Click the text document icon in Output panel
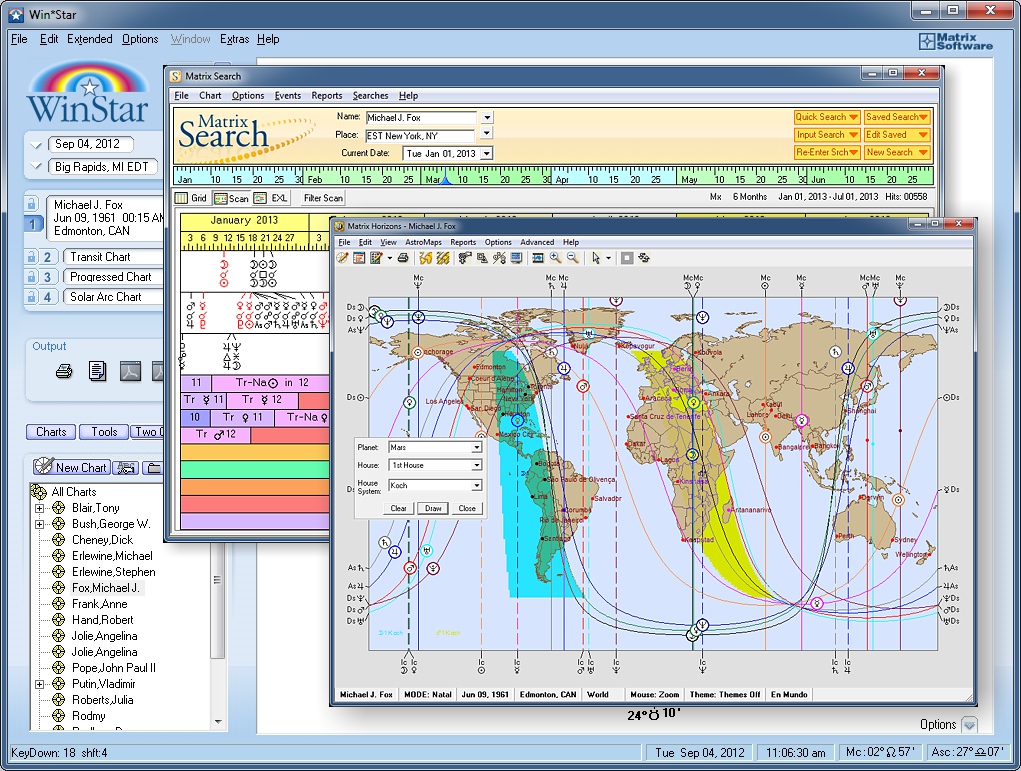Screen dimensions: 1021x771 coord(98,371)
